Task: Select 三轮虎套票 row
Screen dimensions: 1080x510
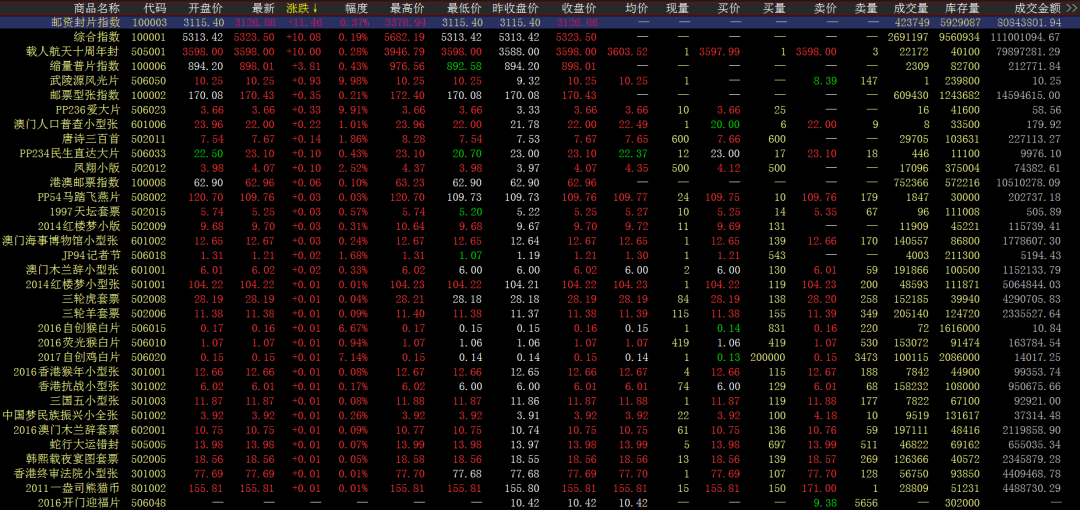Action: click(540, 298)
